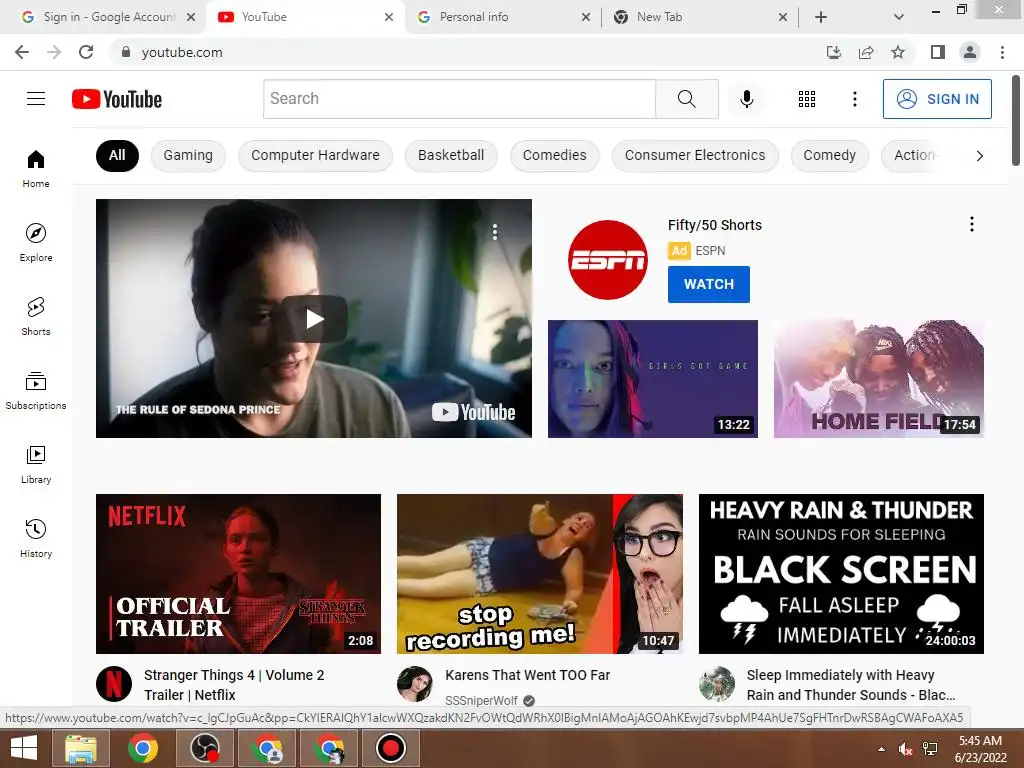Select the Computer Hardware chip

pyautogui.click(x=315, y=155)
